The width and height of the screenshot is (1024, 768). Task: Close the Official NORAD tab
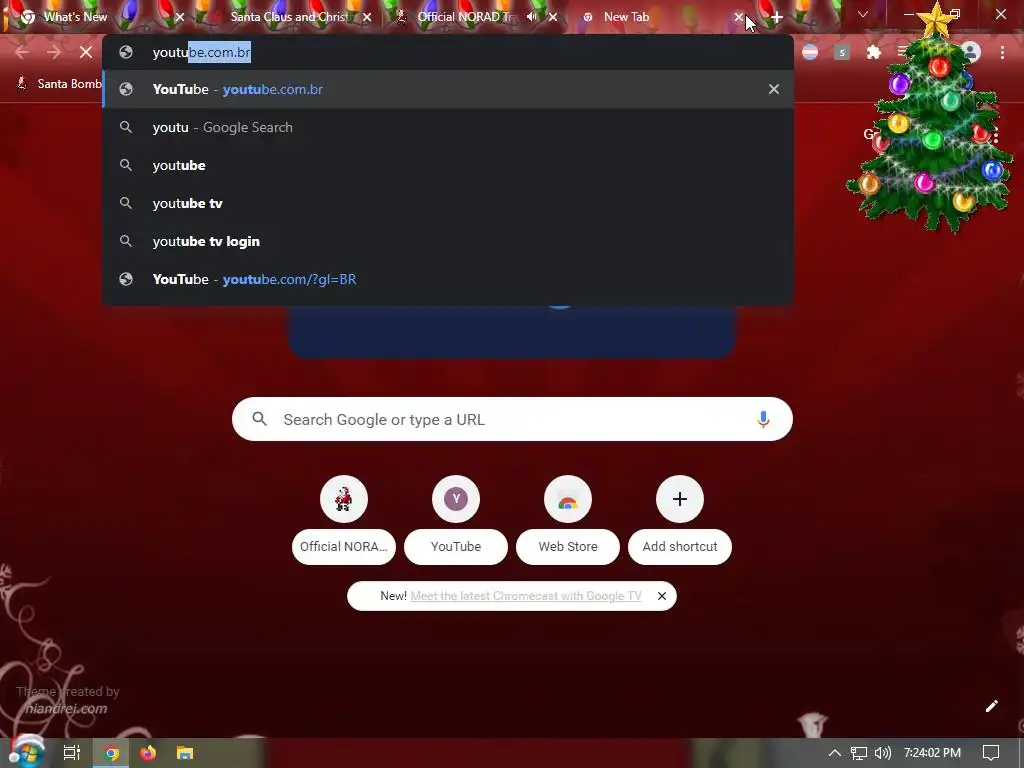(553, 18)
